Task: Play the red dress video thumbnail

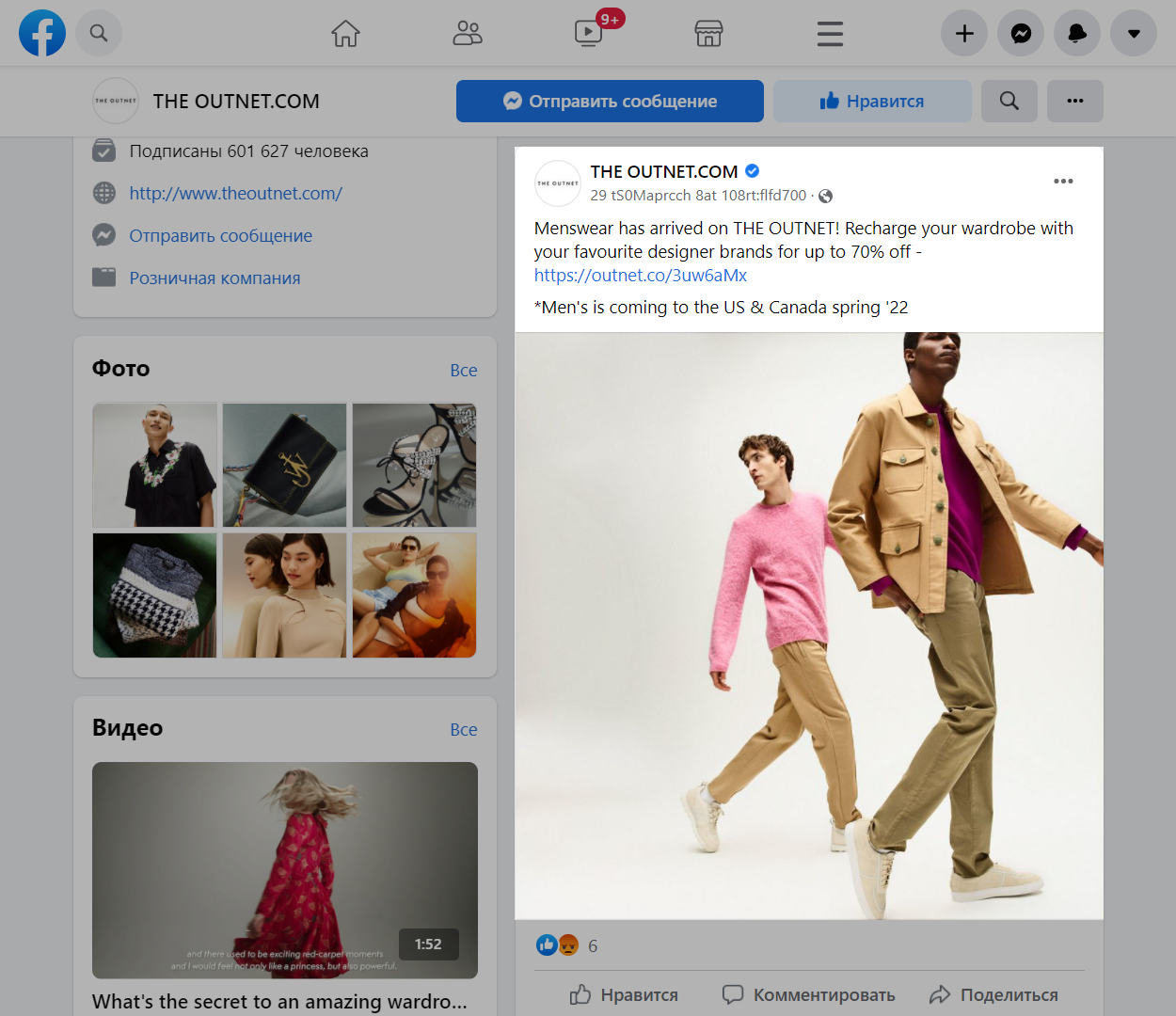Action: 284,869
